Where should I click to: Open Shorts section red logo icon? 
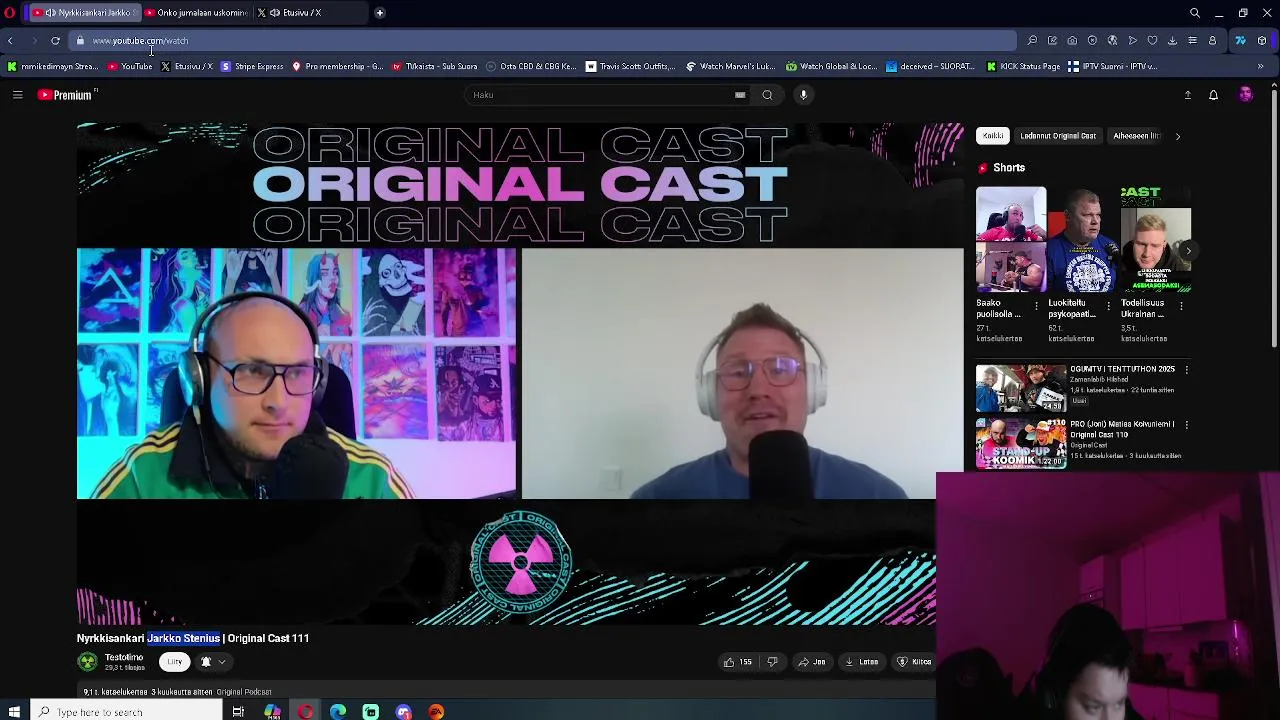coord(982,168)
